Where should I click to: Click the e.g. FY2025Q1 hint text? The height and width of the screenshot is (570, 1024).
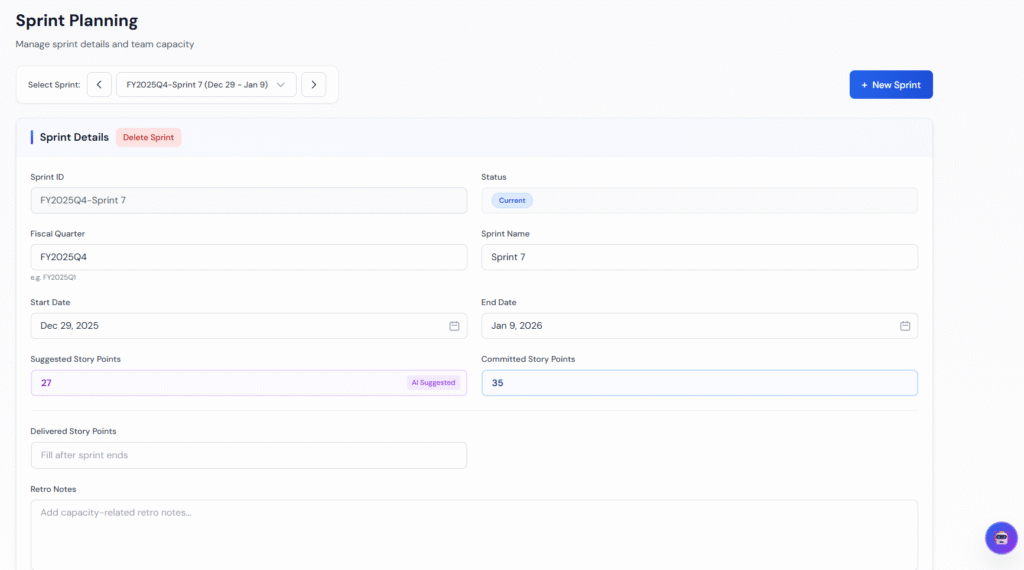pyautogui.click(x=53, y=277)
